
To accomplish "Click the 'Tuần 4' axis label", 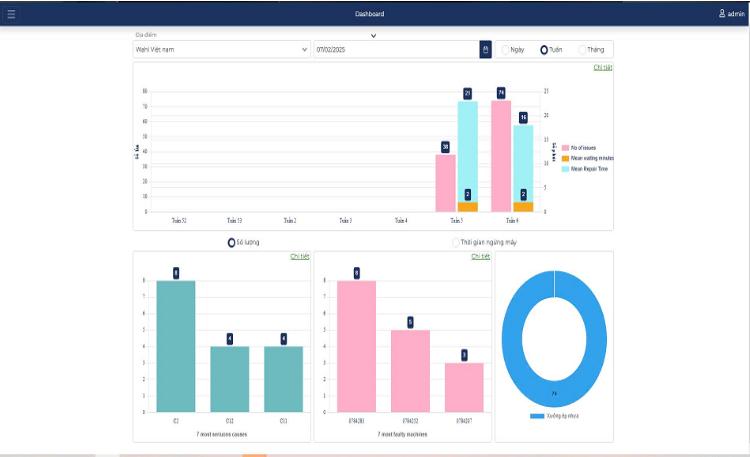I will pos(401,221).
